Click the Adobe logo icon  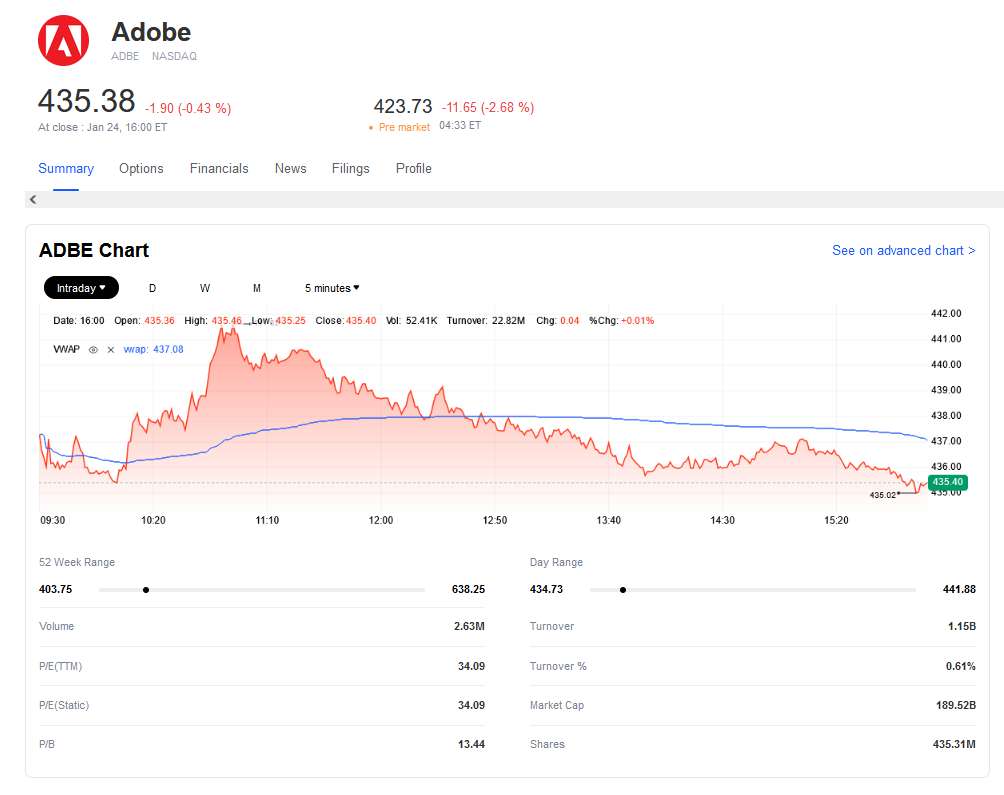pyautogui.click(x=63, y=41)
